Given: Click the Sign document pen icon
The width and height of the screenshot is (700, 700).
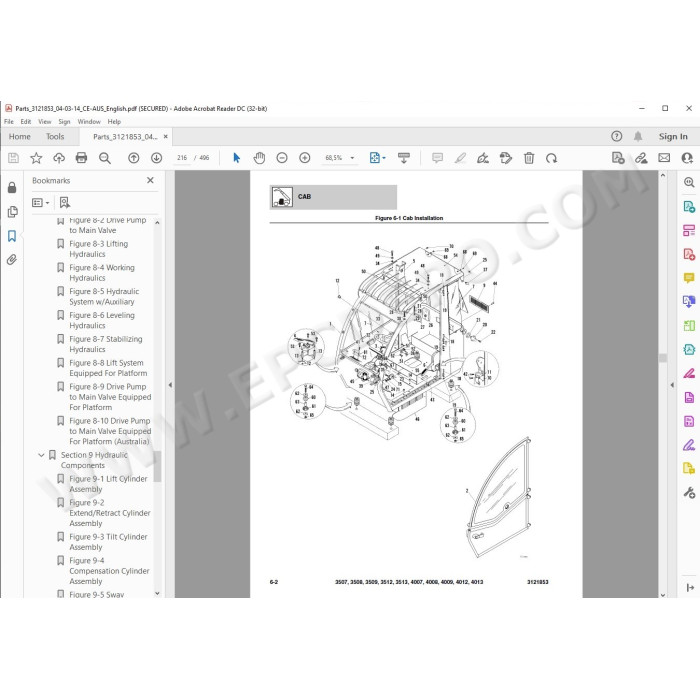Looking at the screenshot, I should coord(483,158).
